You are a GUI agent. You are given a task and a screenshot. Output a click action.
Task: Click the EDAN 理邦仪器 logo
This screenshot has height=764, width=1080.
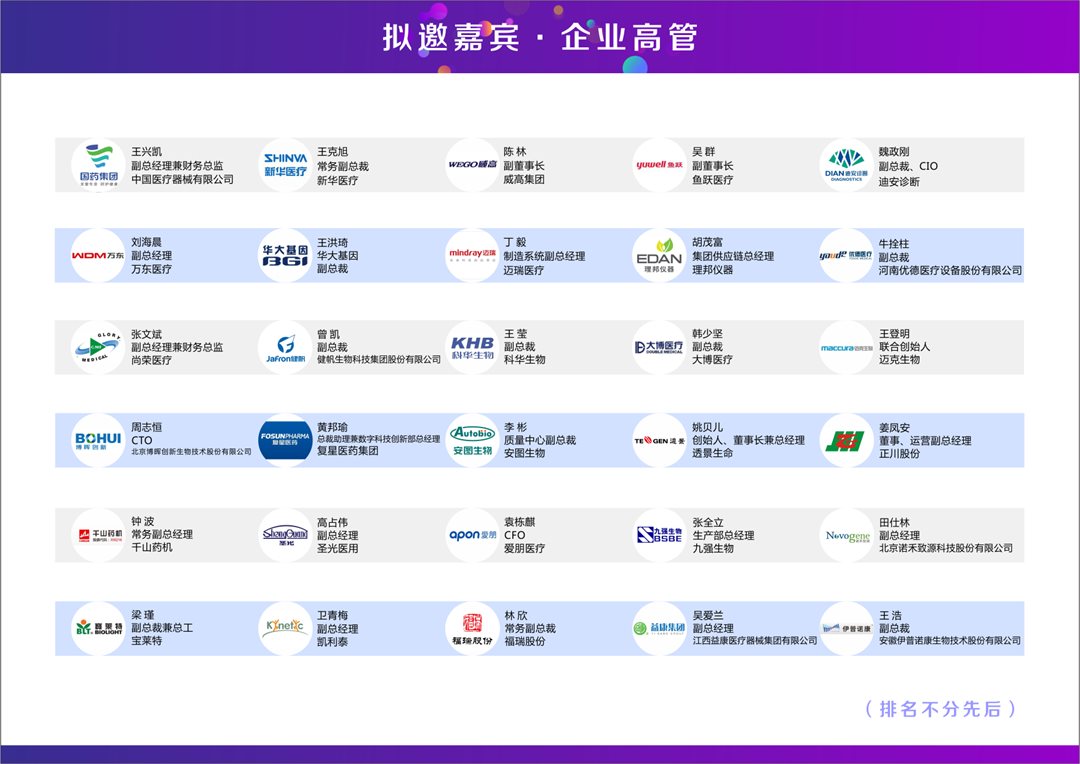coord(659,256)
